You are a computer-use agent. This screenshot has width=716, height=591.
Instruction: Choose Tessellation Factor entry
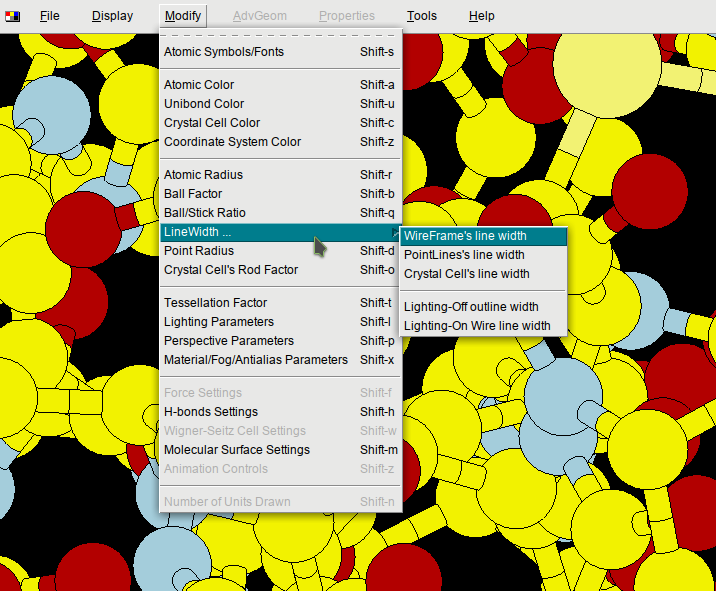(280, 303)
